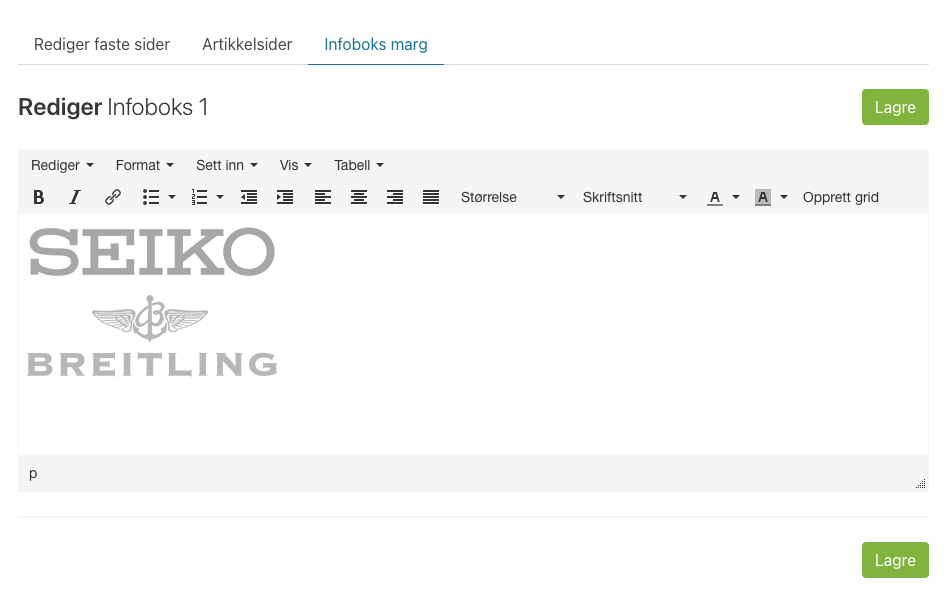Image resolution: width=952 pixels, height=601 pixels.
Task: Toggle bold formatting
Action: coord(38,197)
